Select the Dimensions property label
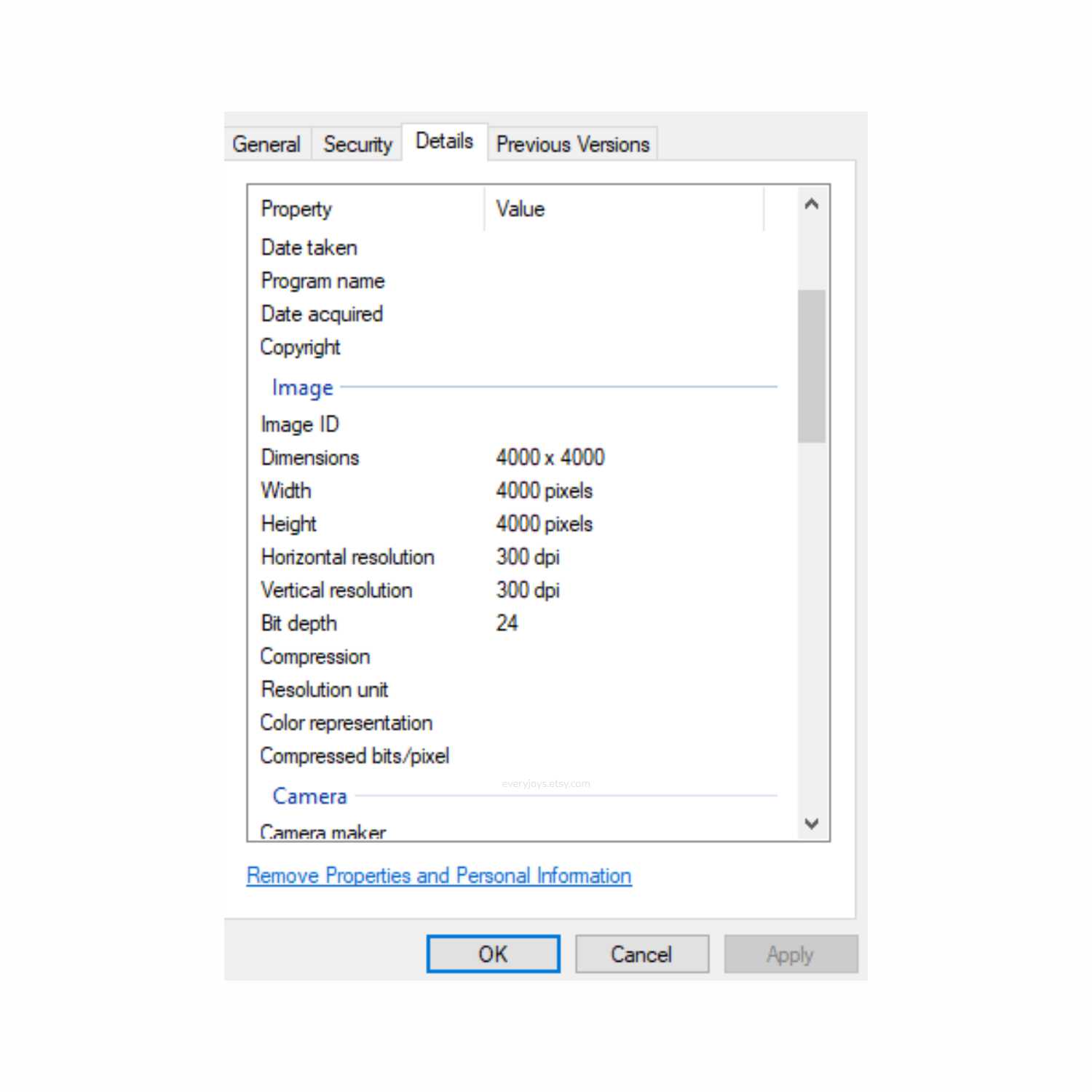The image size is (1092, 1092). point(310,457)
